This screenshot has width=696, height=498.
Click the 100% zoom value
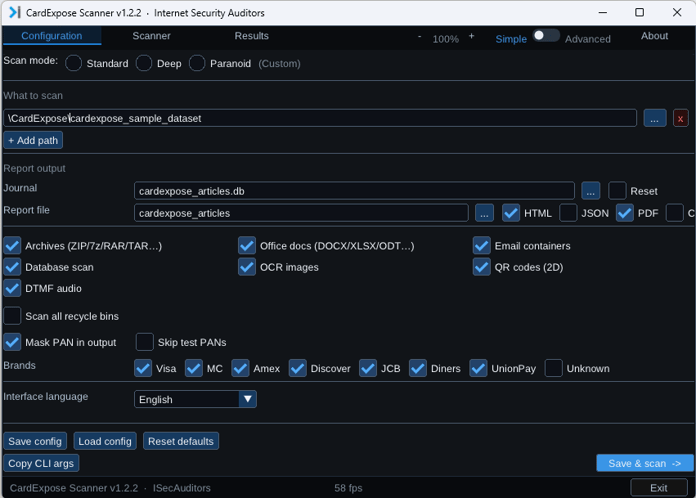446,39
